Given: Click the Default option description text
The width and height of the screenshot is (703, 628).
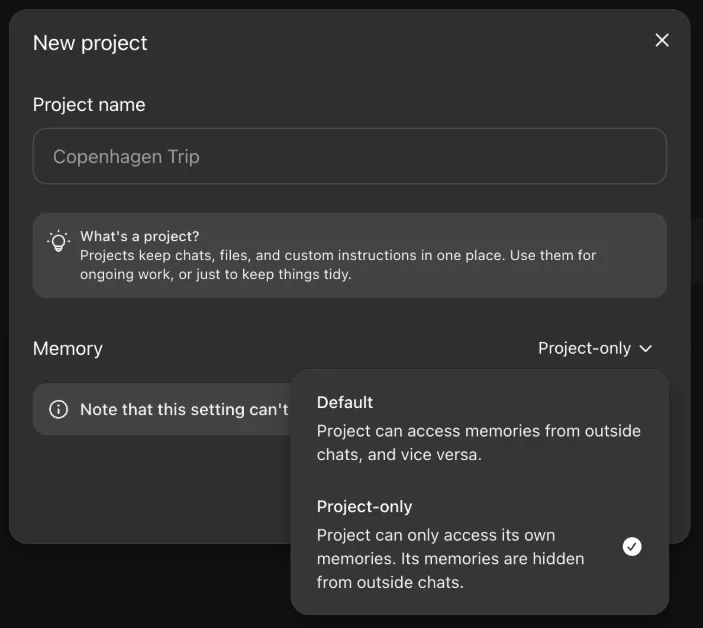Looking at the screenshot, I should (x=478, y=442).
